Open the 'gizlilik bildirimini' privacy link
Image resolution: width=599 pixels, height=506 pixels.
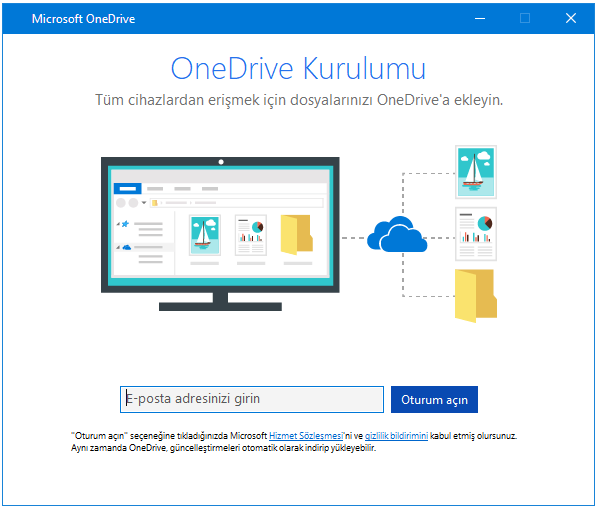pyautogui.click(x=396, y=436)
